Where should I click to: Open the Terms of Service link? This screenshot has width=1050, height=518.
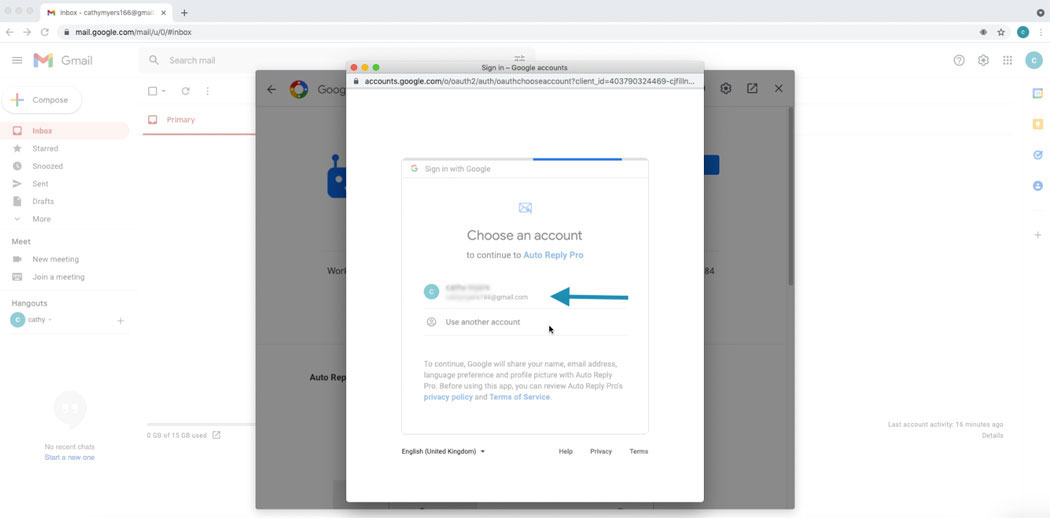click(x=520, y=397)
